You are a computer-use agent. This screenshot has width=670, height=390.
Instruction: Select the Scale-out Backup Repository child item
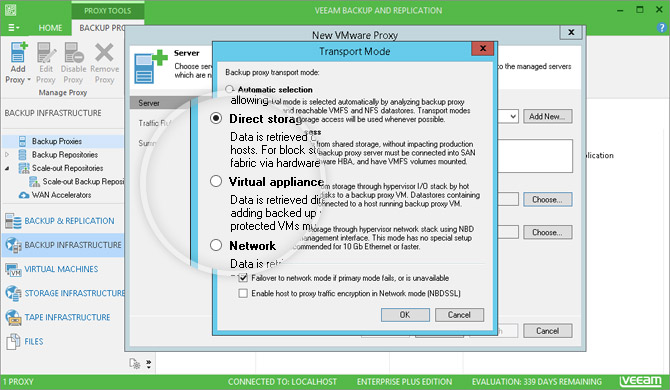[83, 182]
